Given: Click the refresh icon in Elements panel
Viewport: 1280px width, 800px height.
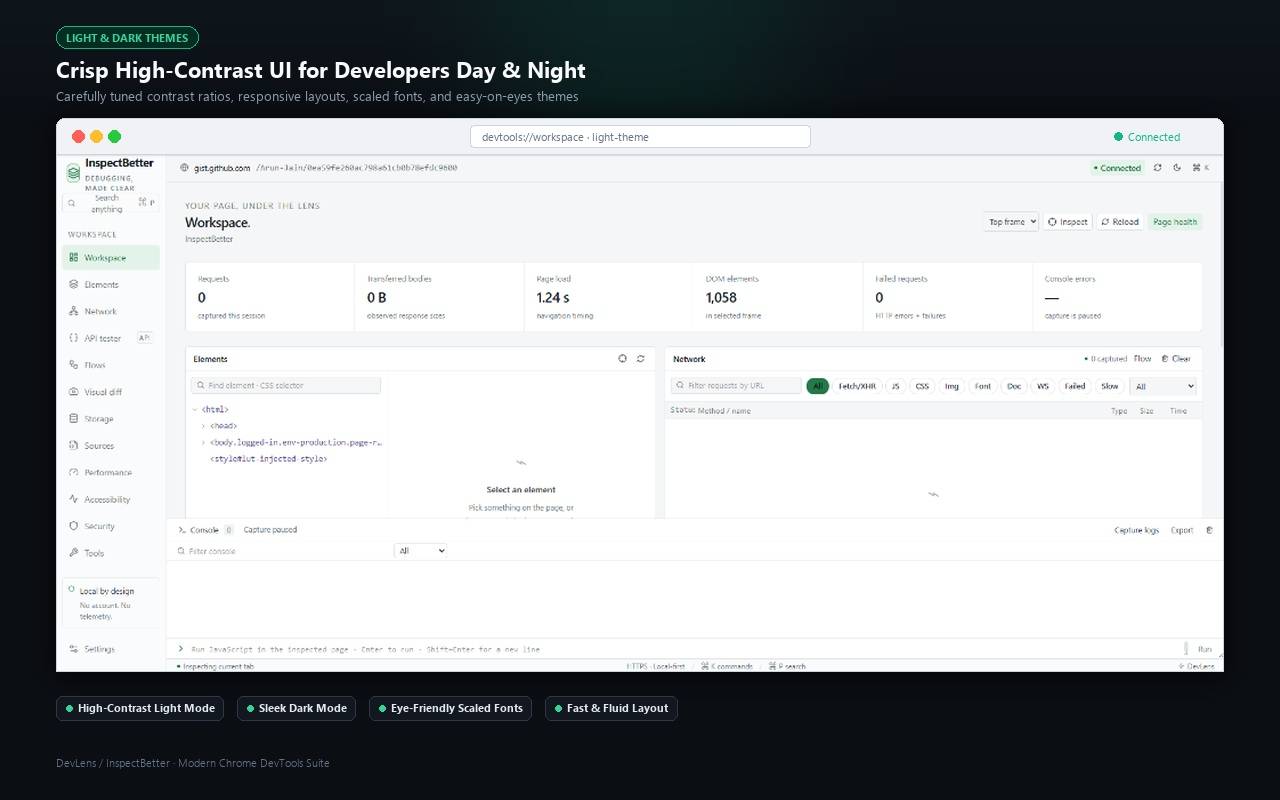Looking at the screenshot, I should click(641, 358).
